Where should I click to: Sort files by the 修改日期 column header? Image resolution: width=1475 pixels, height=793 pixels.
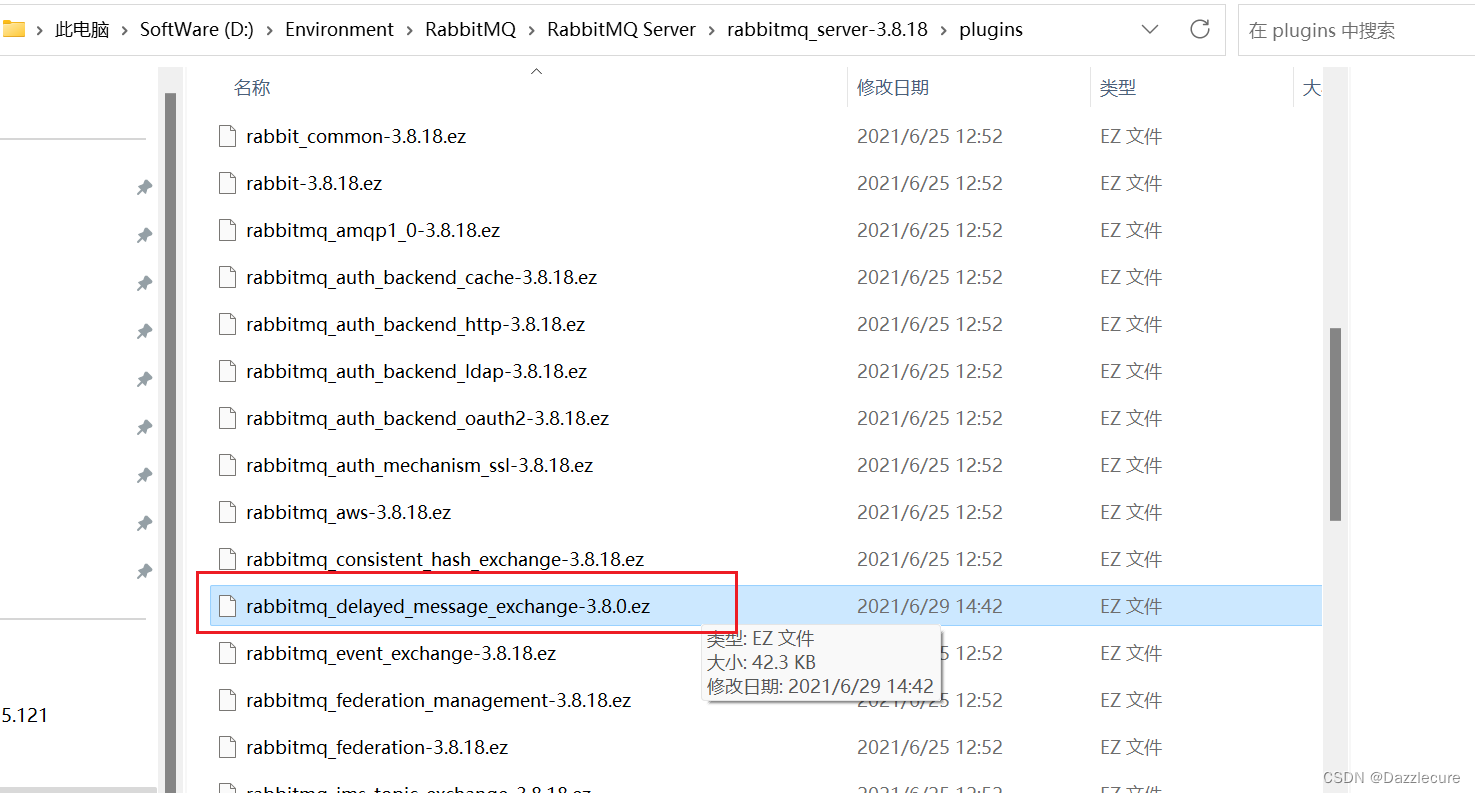893,88
